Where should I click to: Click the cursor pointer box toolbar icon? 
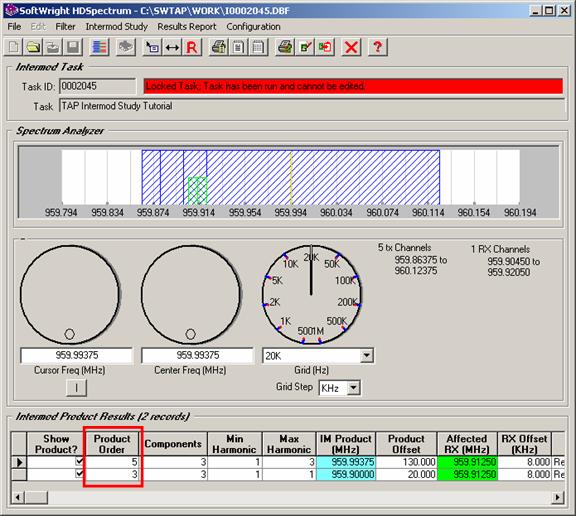point(152,47)
